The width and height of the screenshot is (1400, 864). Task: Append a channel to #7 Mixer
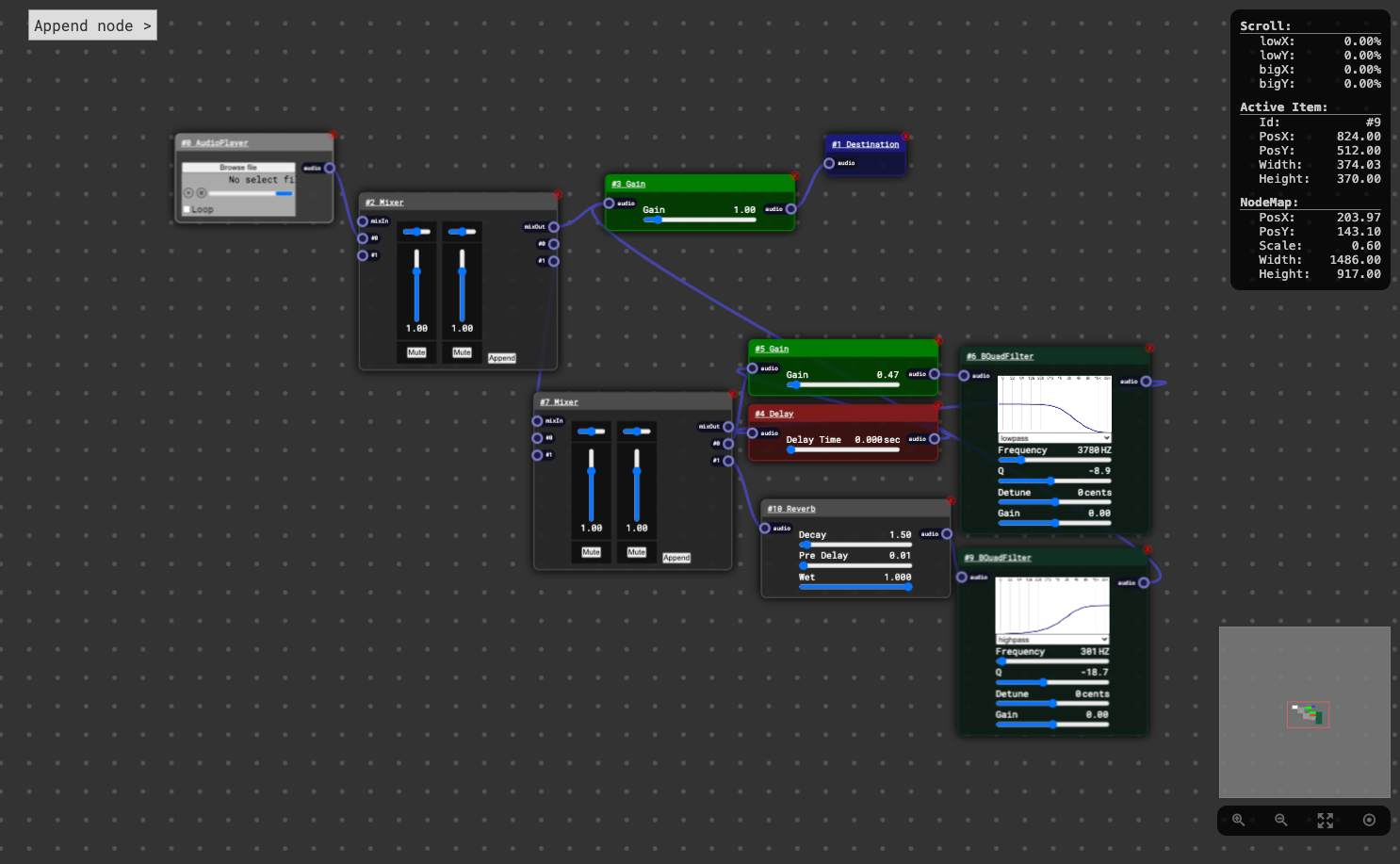[676, 558]
